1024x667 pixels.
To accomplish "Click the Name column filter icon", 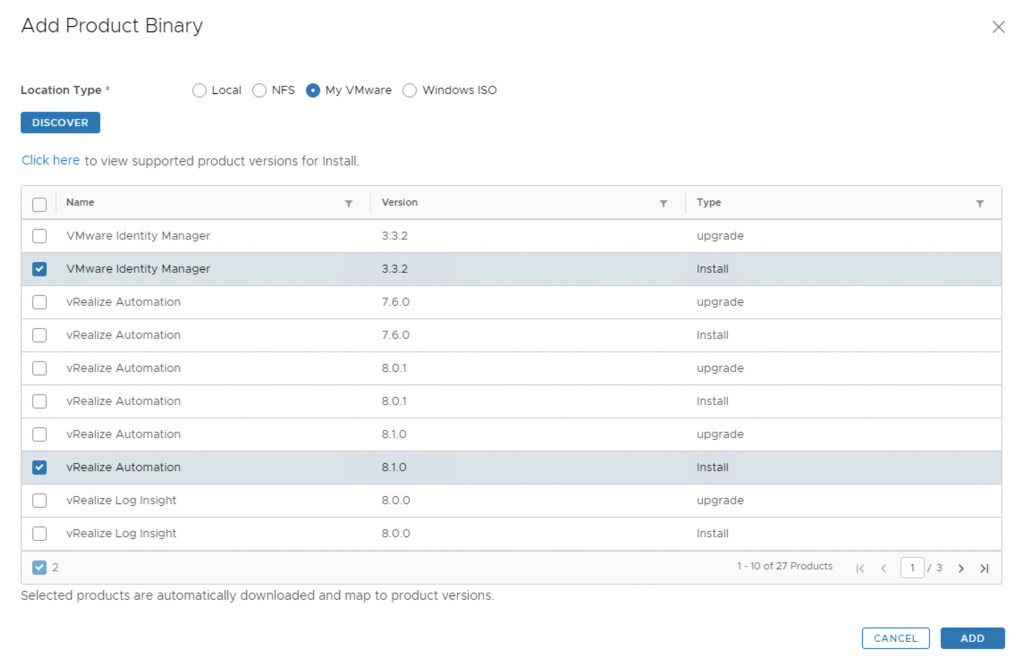I will click(349, 203).
